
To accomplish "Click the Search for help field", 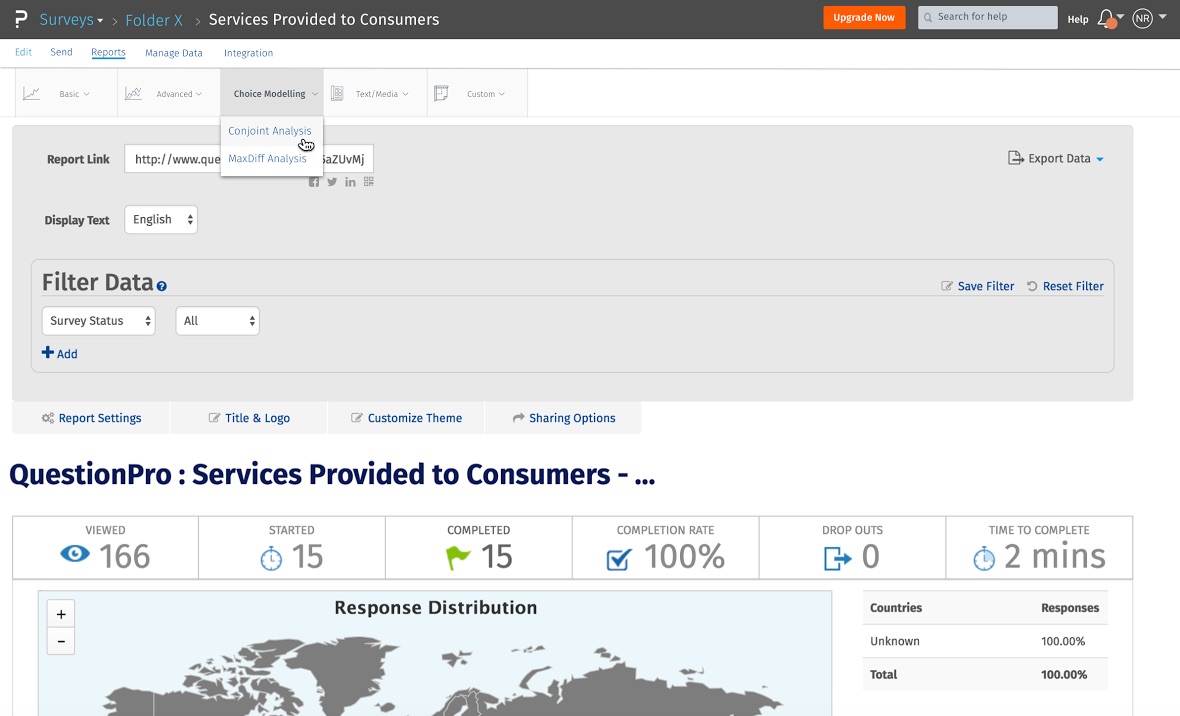I will point(987,17).
